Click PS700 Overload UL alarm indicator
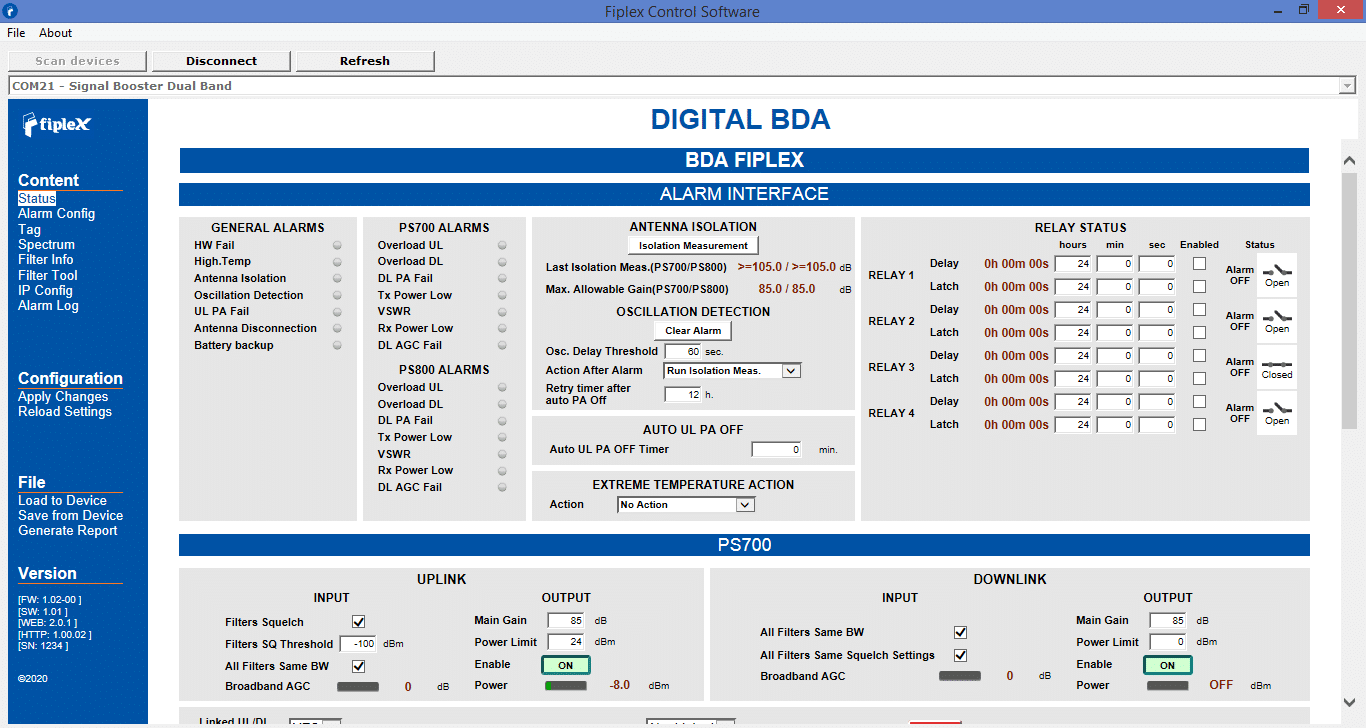1366x728 pixels. [502, 245]
